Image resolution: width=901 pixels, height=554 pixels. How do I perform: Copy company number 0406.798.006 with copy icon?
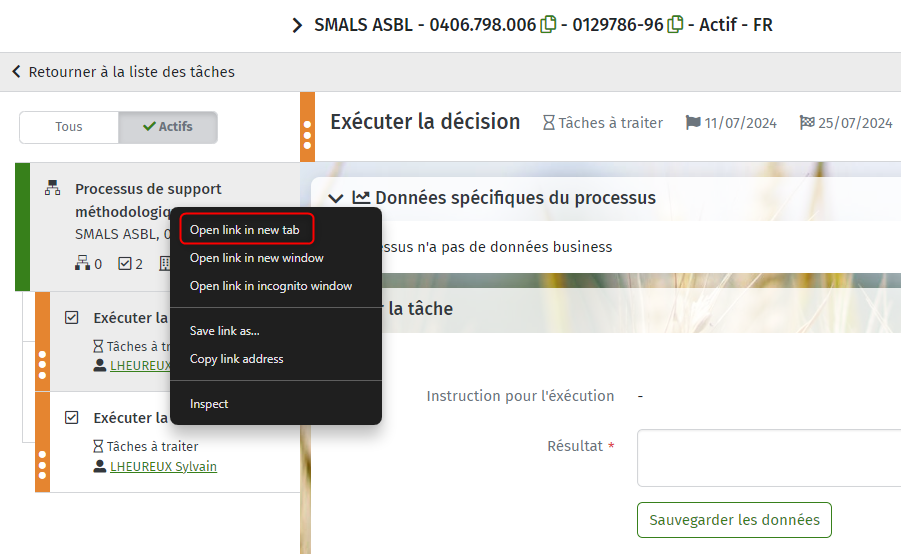pyautogui.click(x=548, y=25)
